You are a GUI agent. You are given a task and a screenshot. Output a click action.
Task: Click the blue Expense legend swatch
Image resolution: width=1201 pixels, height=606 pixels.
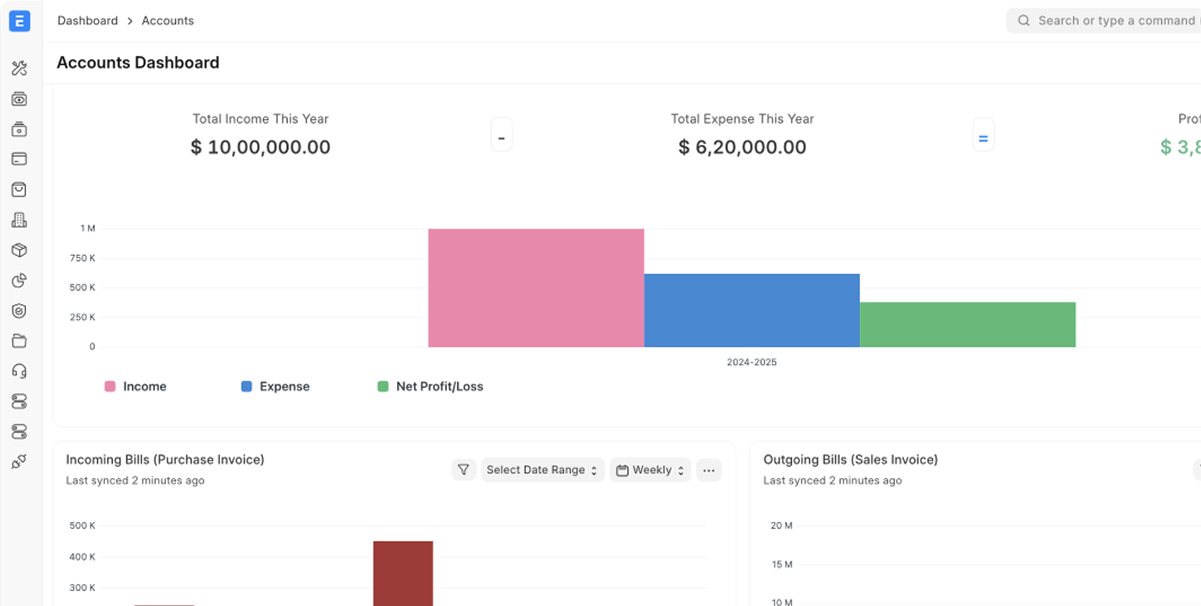(246, 386)
